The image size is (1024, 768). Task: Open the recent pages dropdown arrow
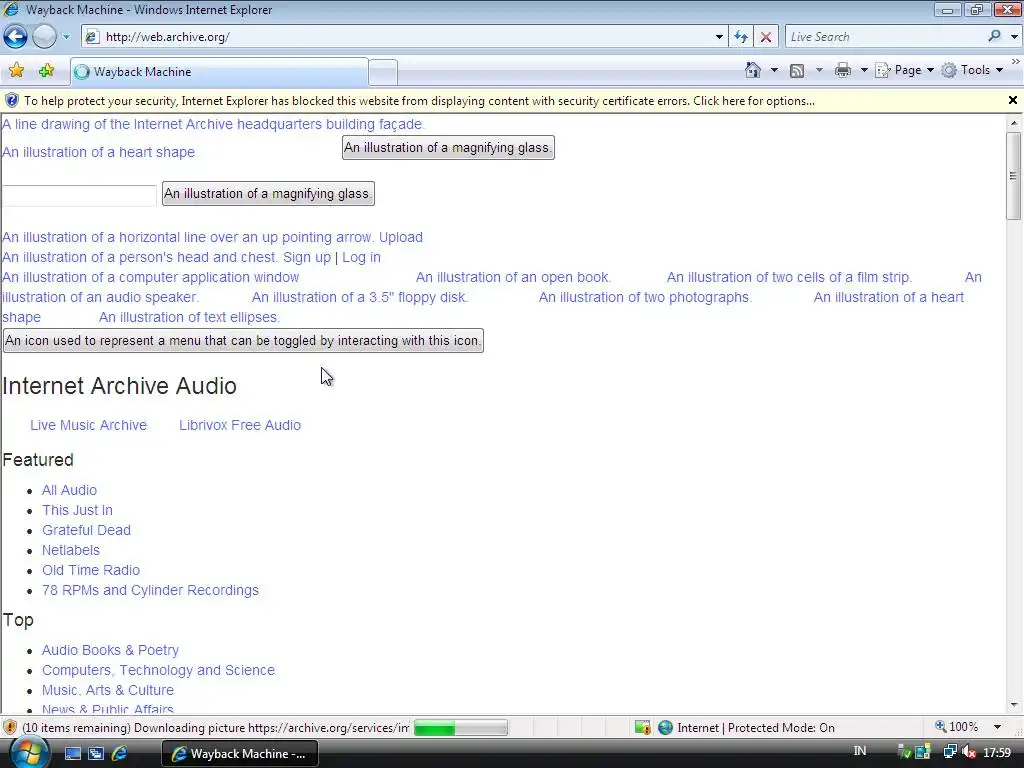tap(66, 37)
